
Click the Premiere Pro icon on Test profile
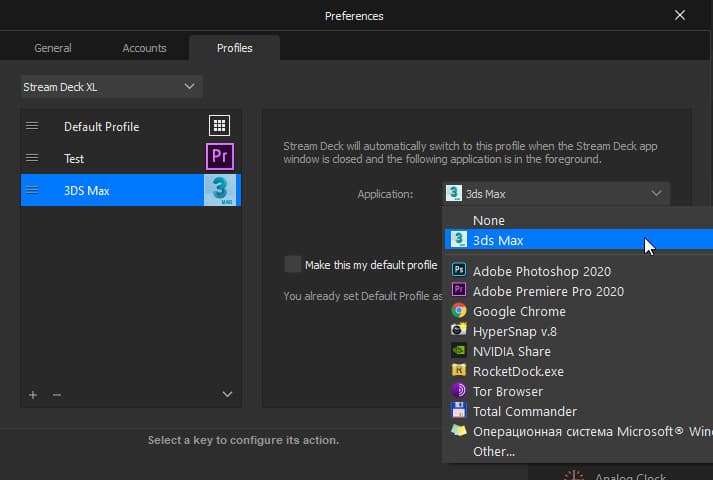click(219, 158)
